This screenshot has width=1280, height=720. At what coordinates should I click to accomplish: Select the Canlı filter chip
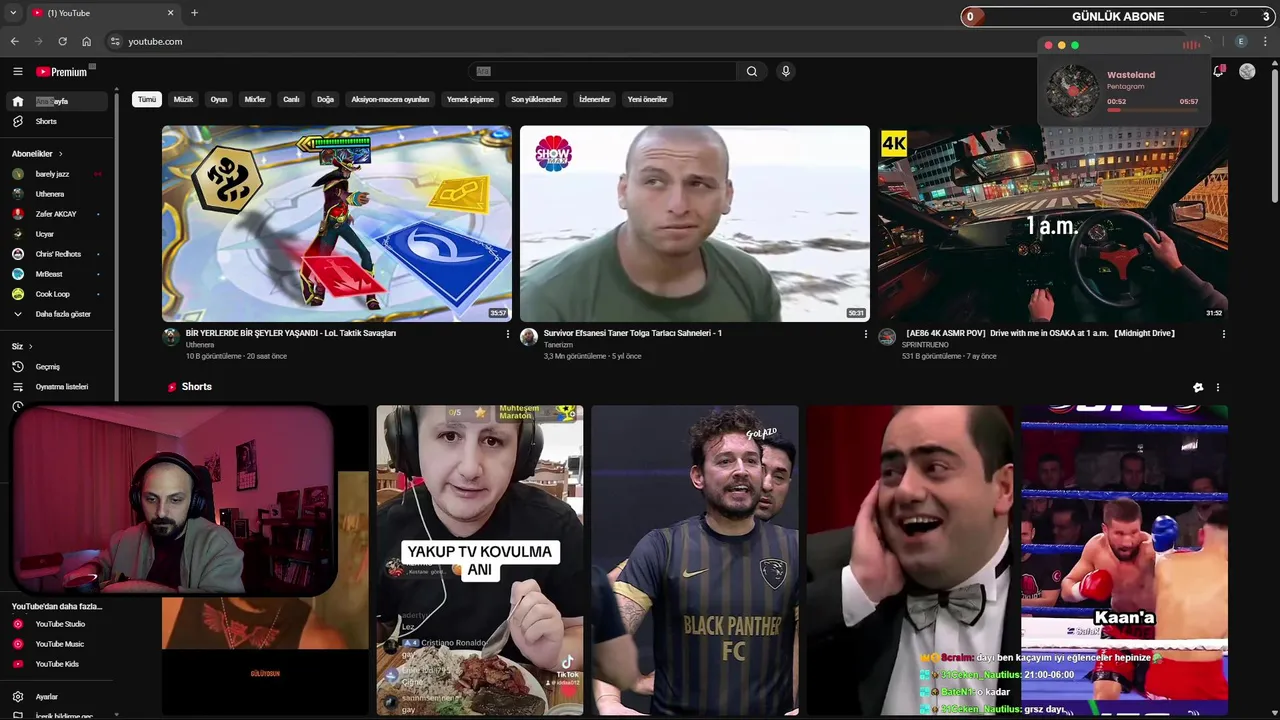(291, 99)
